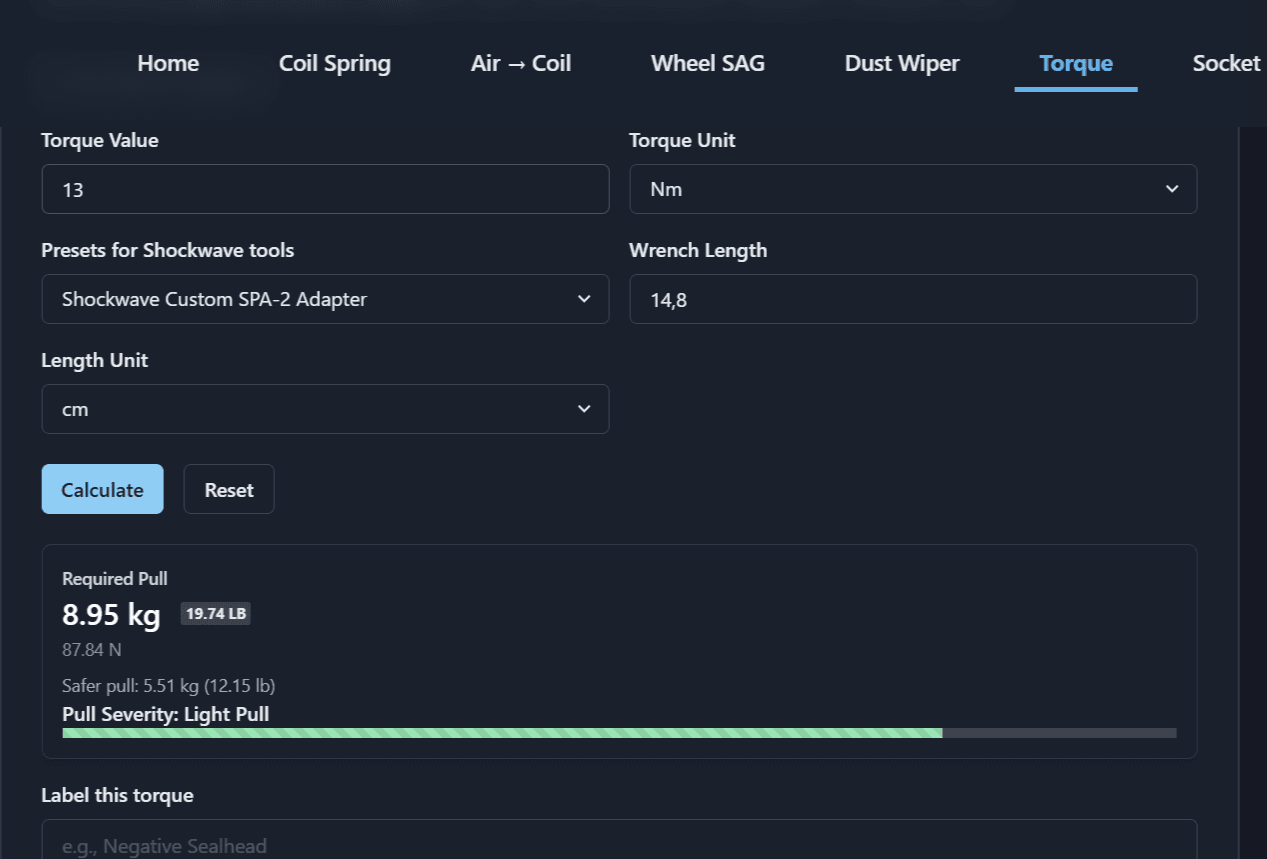
Task: Switch to the Socket tab
Action: coord(1225,63)
